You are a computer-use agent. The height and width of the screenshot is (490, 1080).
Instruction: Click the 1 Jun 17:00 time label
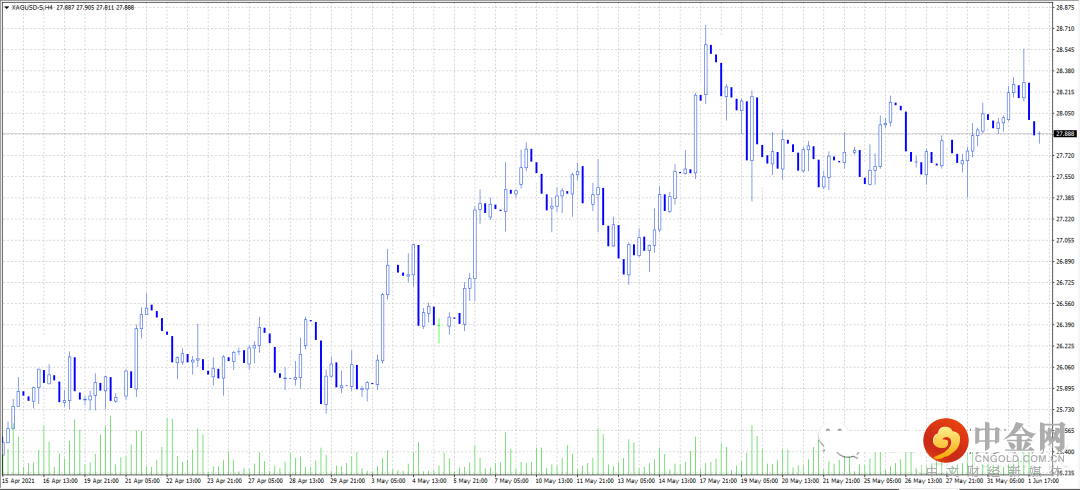1044,480
